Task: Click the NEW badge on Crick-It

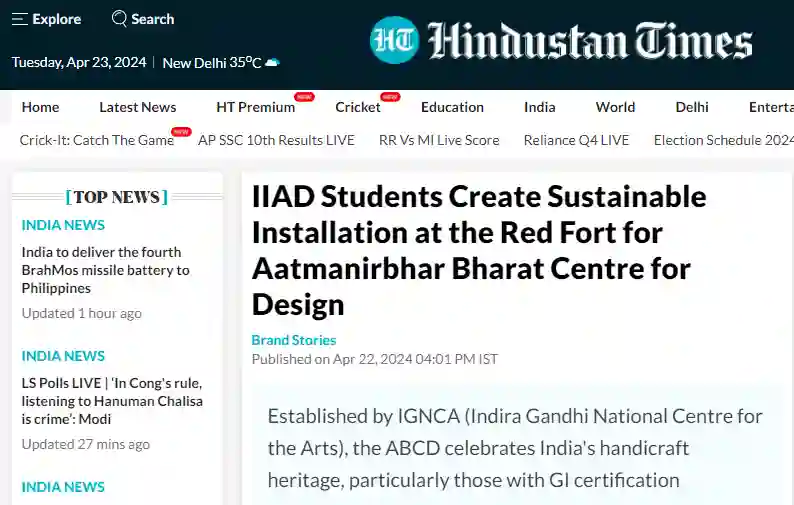Action: click(181, 132)
